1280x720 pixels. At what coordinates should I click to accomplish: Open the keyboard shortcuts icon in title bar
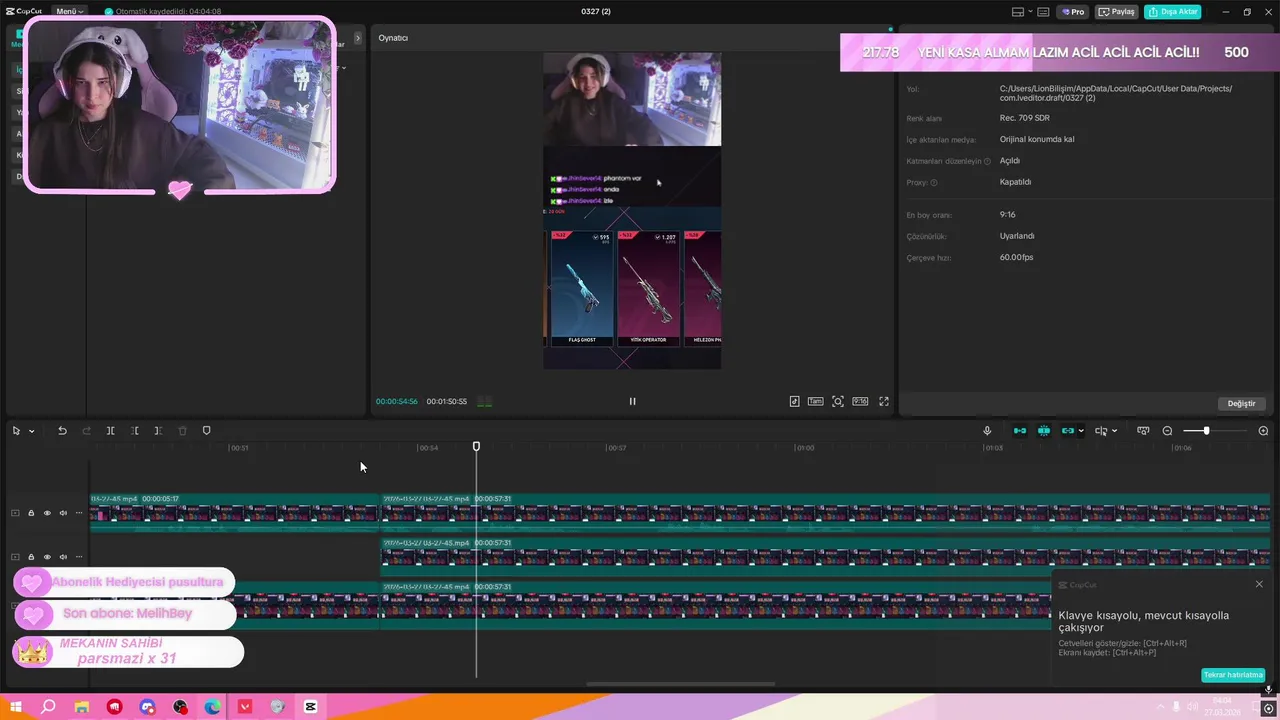1043,12
